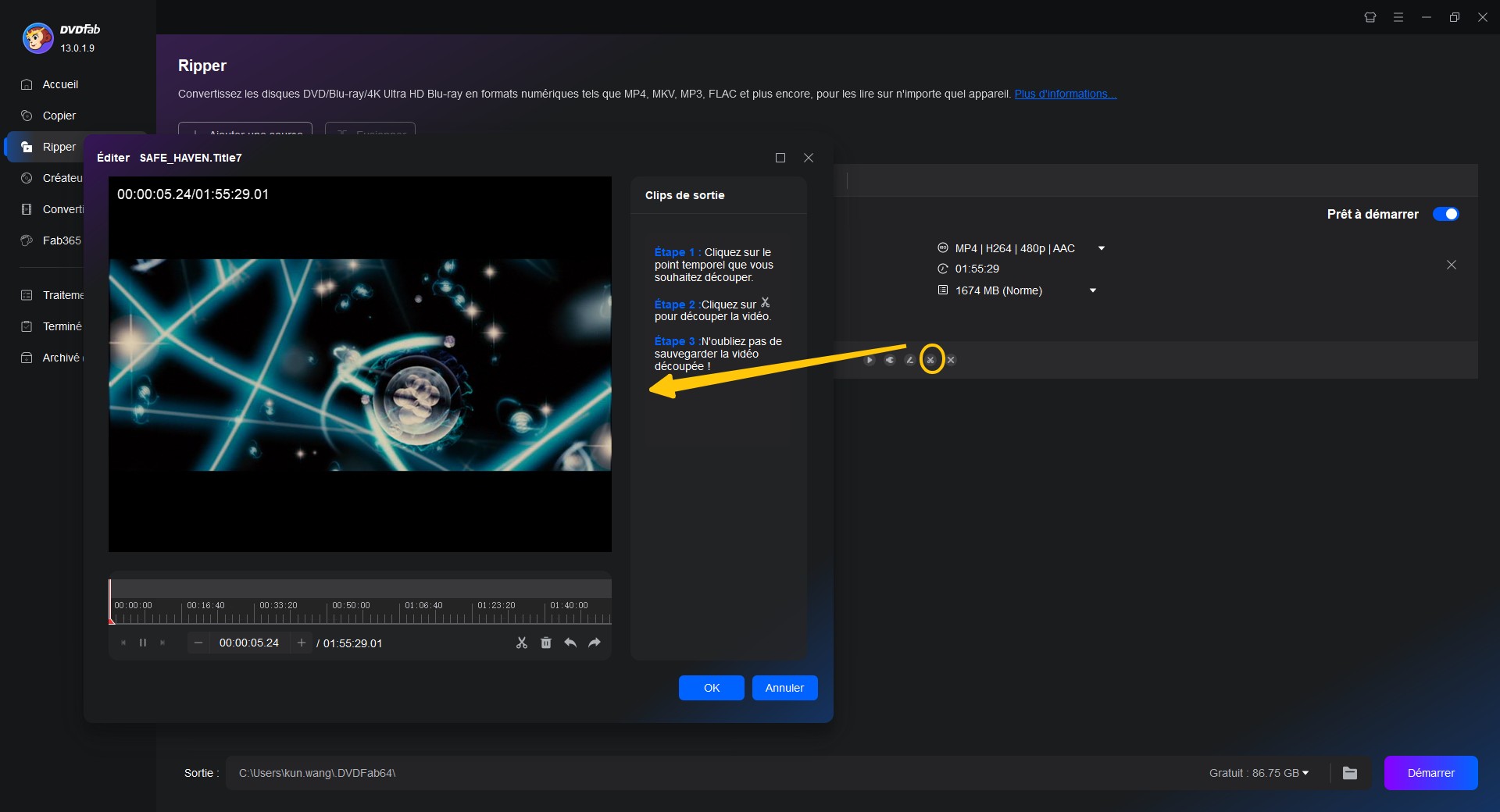This screenshot has width=1500, height=812.
Task: Open the Accueil sidebar item
Action: coord(60,84)
